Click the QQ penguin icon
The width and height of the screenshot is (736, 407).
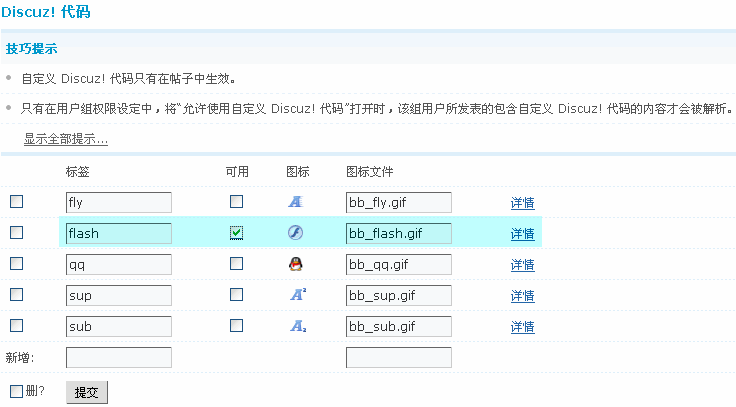pyautogui.click(x=295, y=264)
